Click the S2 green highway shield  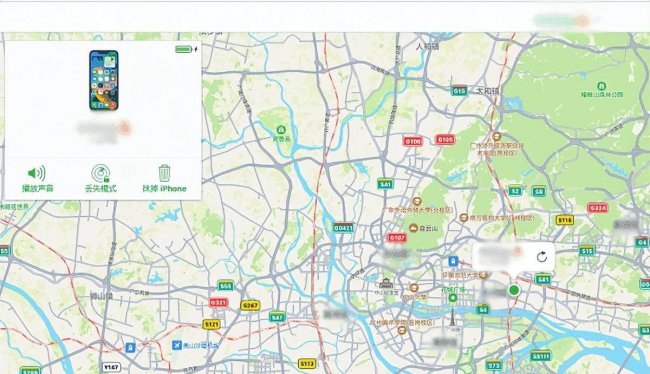515,191
